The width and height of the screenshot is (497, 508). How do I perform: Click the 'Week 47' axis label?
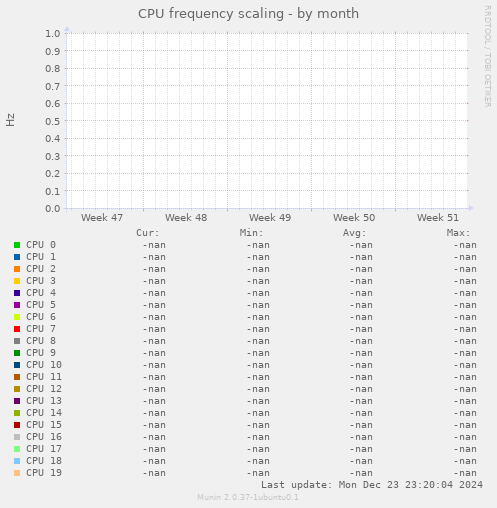coord(102,218)
